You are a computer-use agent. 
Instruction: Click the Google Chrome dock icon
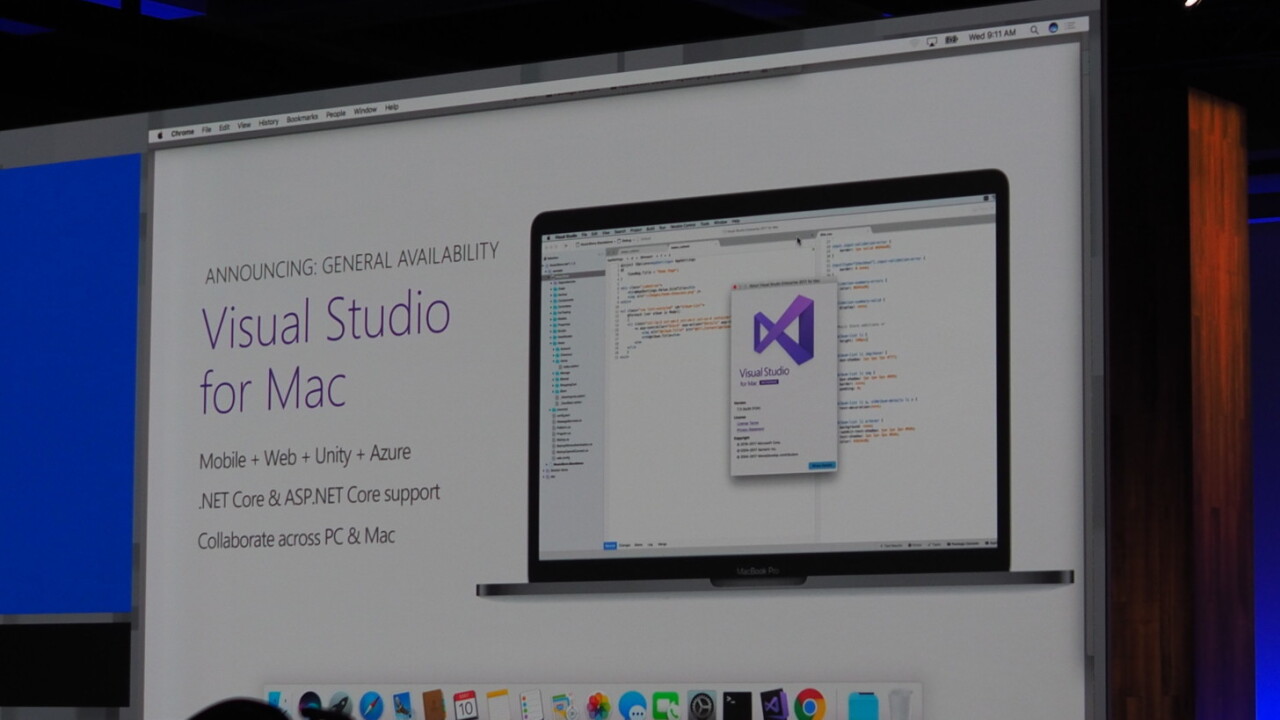[810, 704]
